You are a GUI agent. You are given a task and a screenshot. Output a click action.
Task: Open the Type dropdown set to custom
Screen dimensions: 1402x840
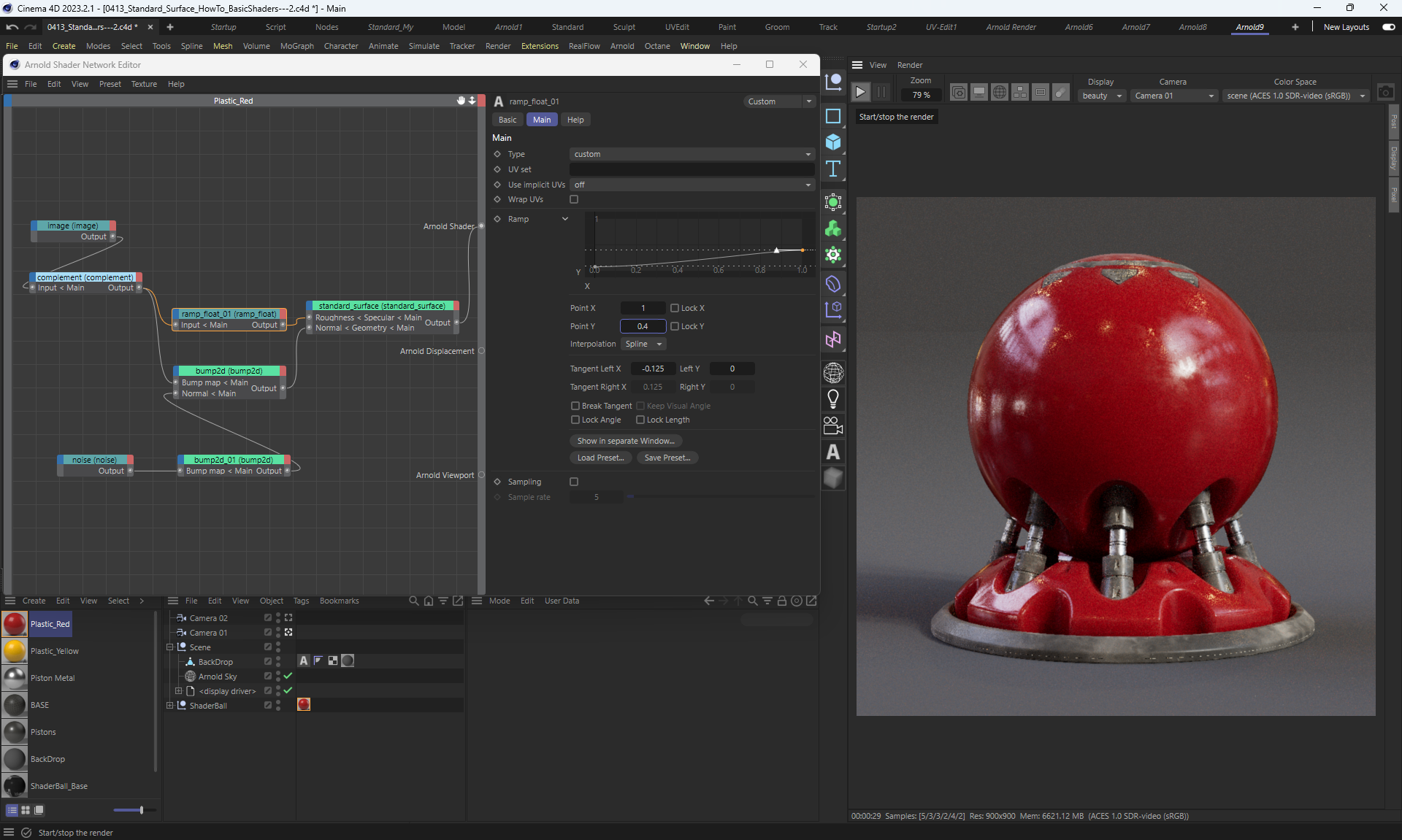[x=691, y=154]
